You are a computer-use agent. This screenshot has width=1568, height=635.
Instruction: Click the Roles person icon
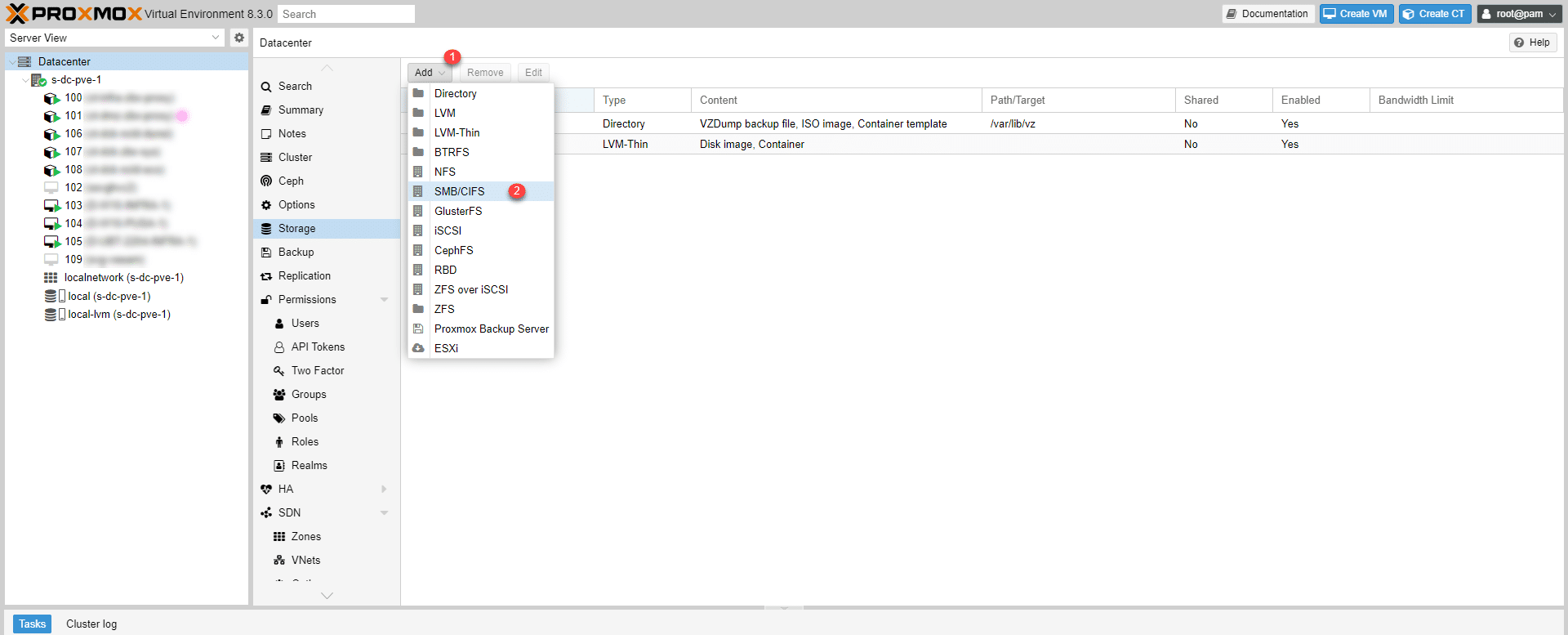pyautogui.click(x=279, y=442)
